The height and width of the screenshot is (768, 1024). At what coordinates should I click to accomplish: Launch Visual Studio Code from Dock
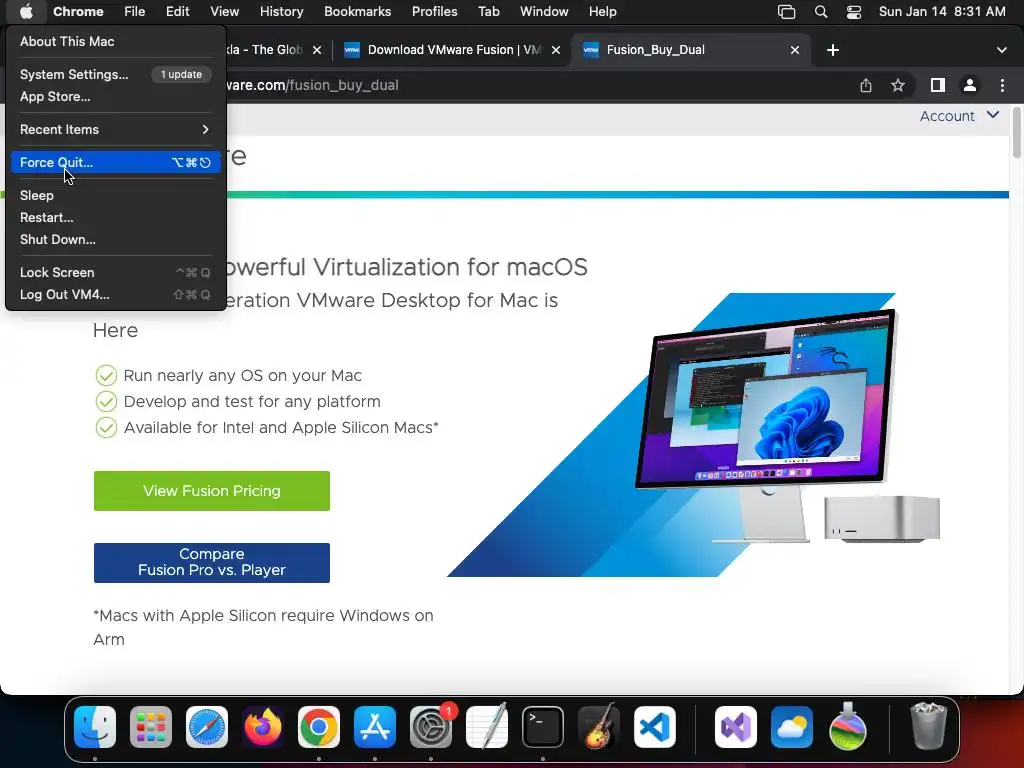pyautogui.click(x=655, y=727)
